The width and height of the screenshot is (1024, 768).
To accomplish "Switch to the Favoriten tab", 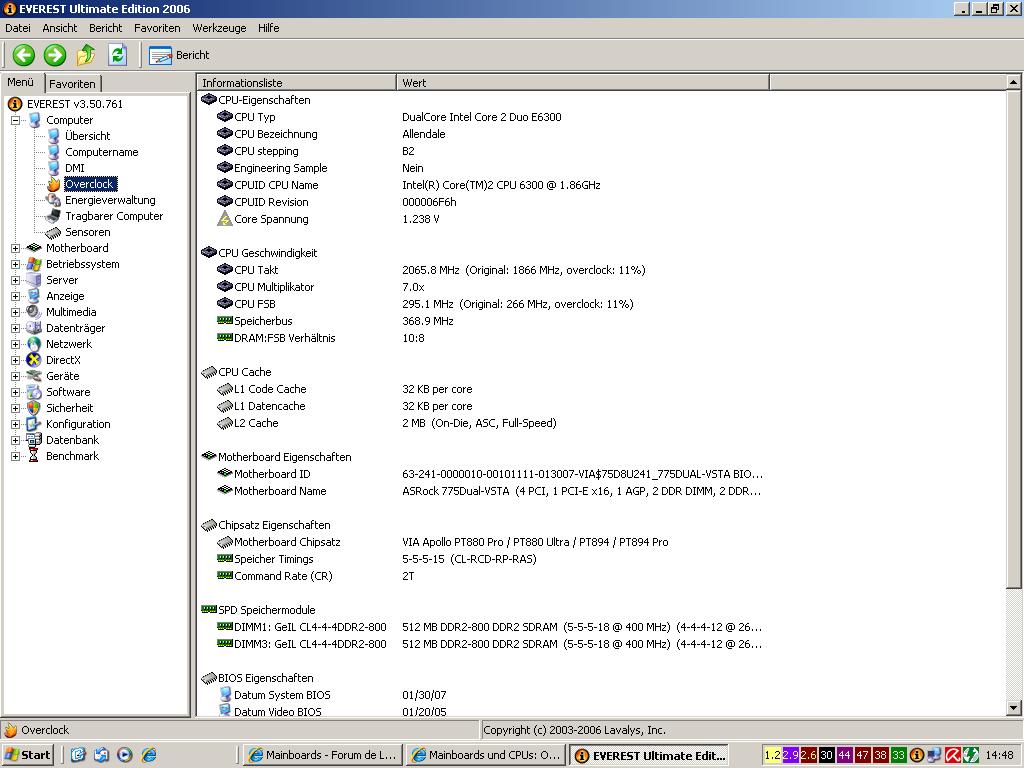I will click(x=72, y=84).
